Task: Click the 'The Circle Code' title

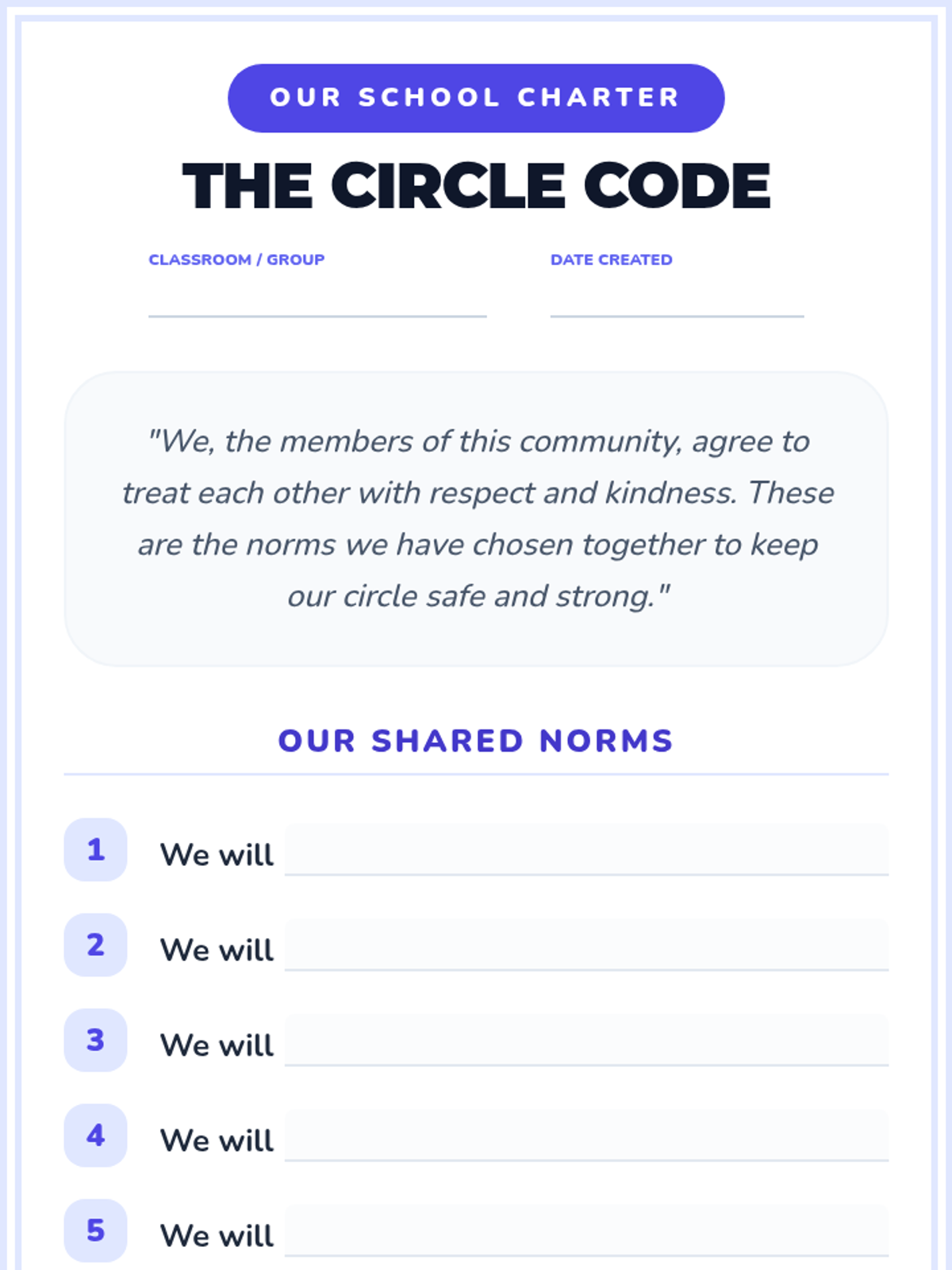Action: click(x=476, y=187)
